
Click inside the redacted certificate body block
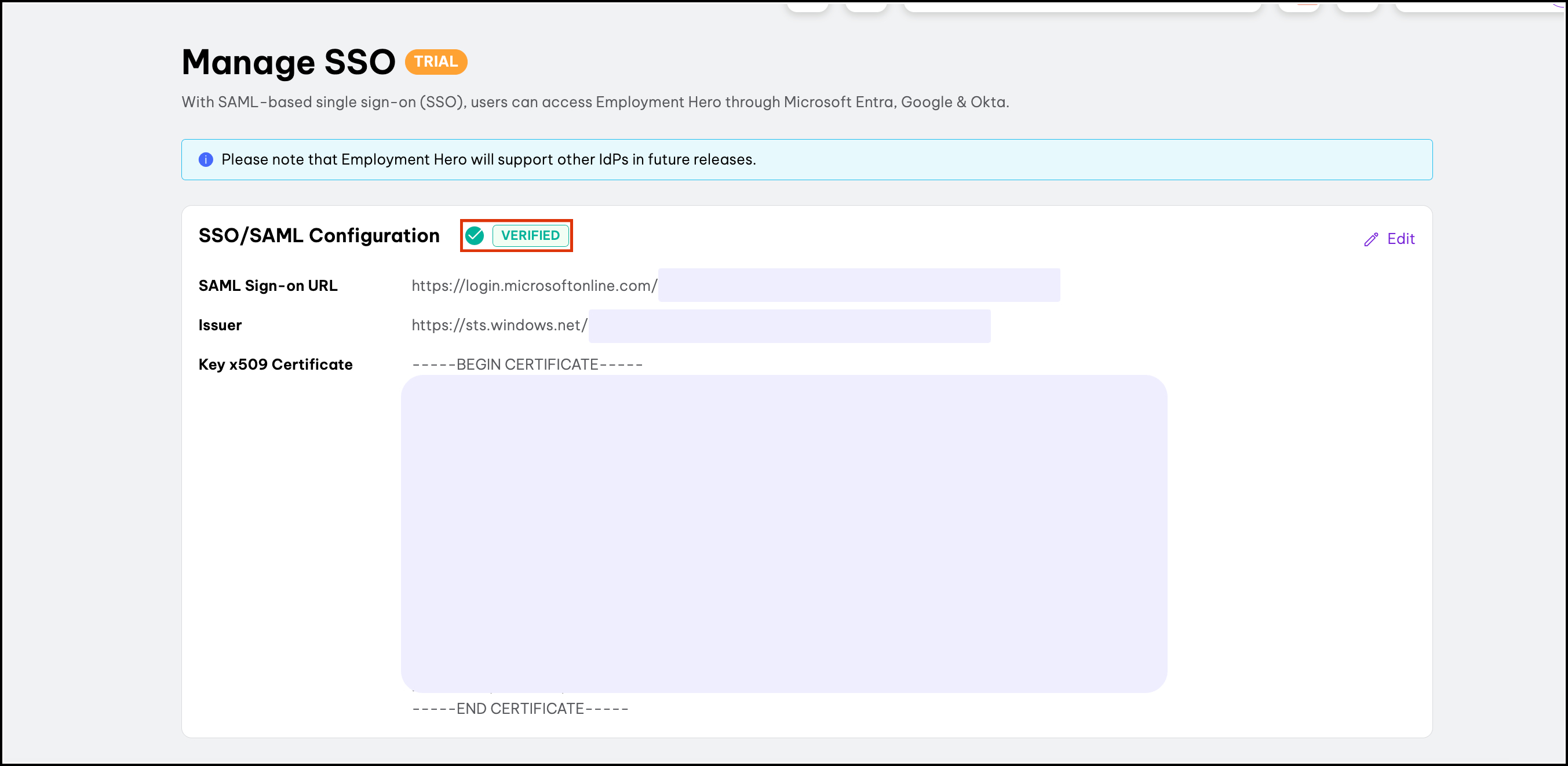[x=783, y=534]
